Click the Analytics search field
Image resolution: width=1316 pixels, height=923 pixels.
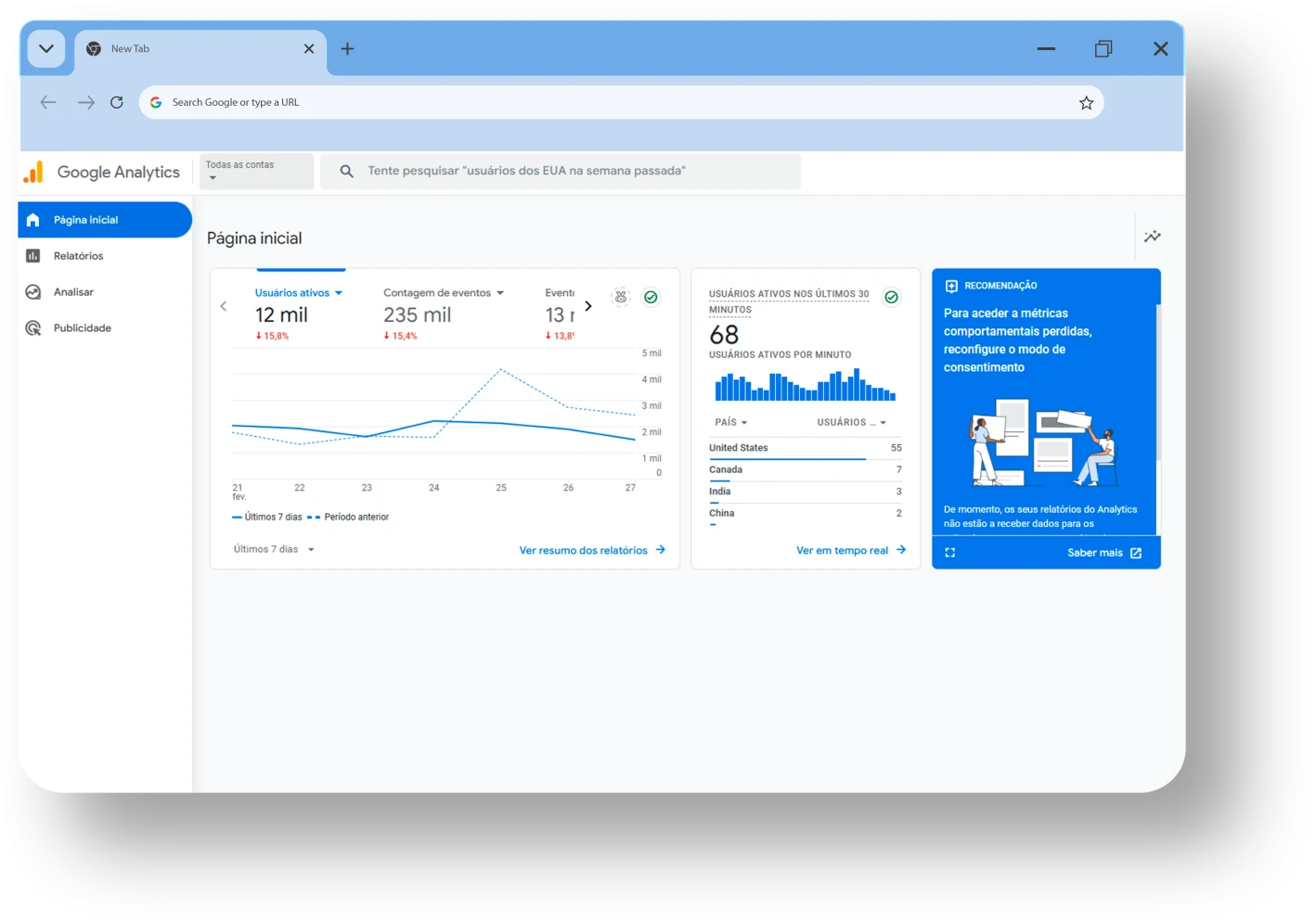click(x=561, y=172)
